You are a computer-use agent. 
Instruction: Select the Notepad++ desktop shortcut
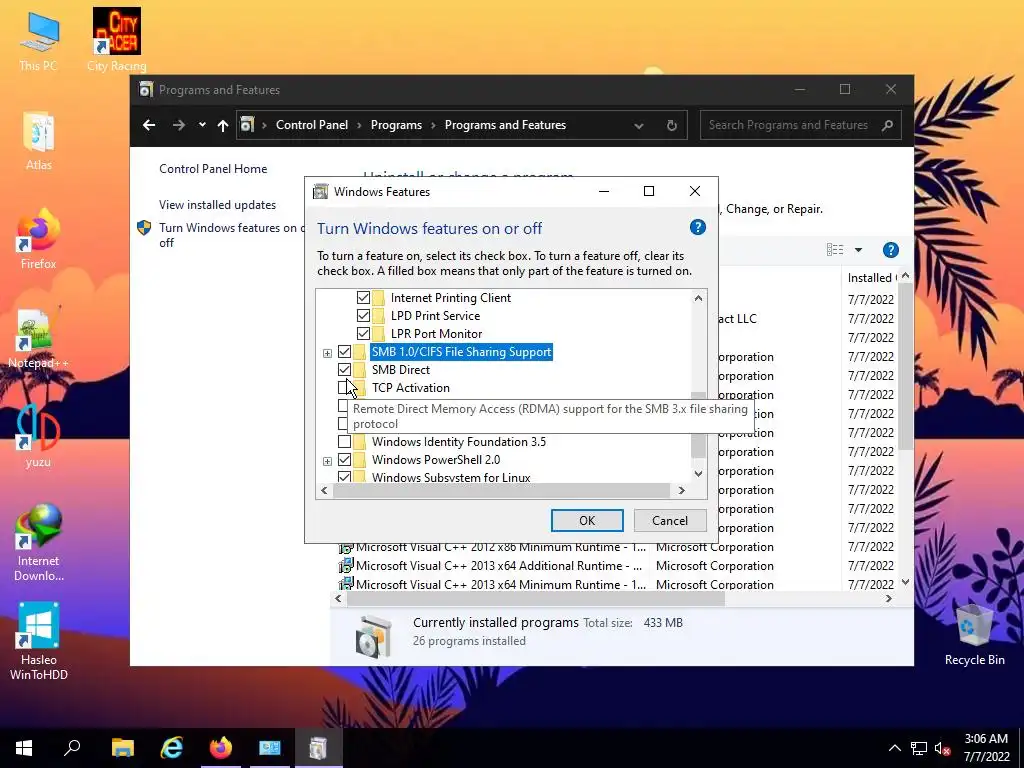coord(39,339)
